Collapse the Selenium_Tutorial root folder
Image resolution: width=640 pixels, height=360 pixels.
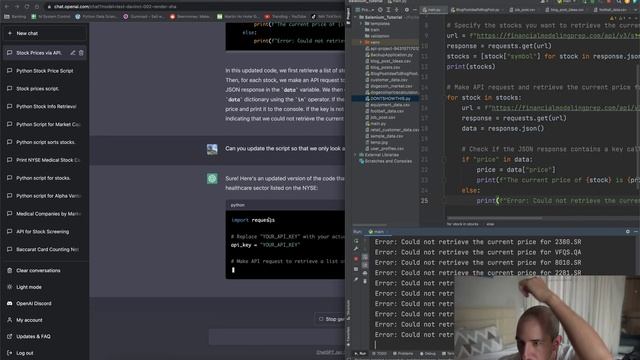356,18
